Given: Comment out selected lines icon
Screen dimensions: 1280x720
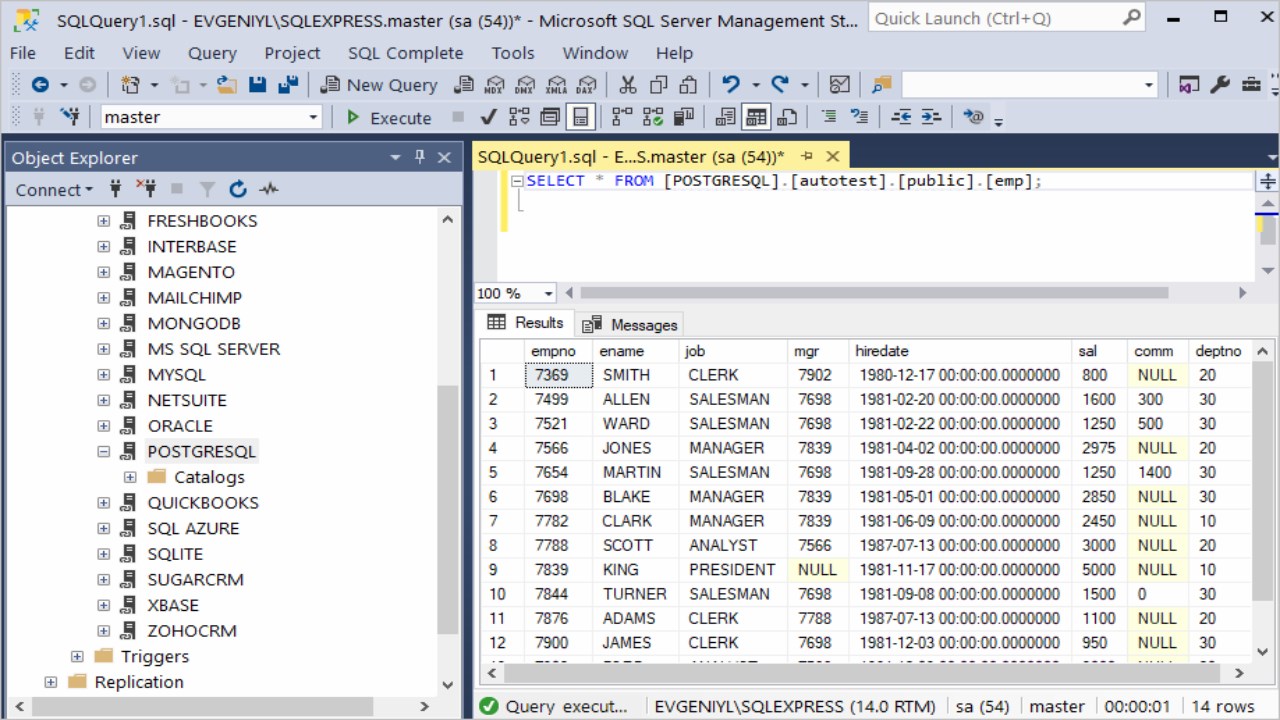Looking at the screenshot, I should 828,117.
